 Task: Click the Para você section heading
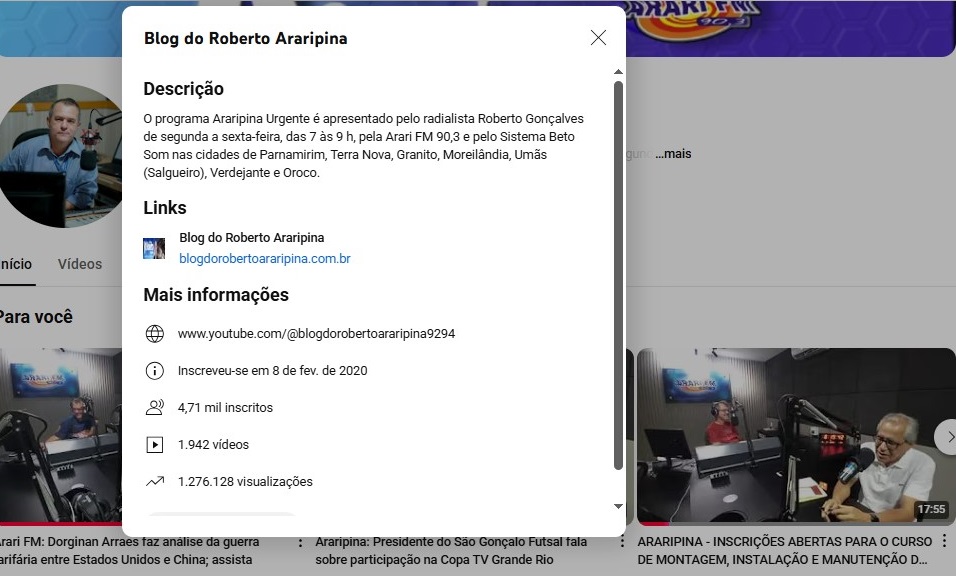36,317
